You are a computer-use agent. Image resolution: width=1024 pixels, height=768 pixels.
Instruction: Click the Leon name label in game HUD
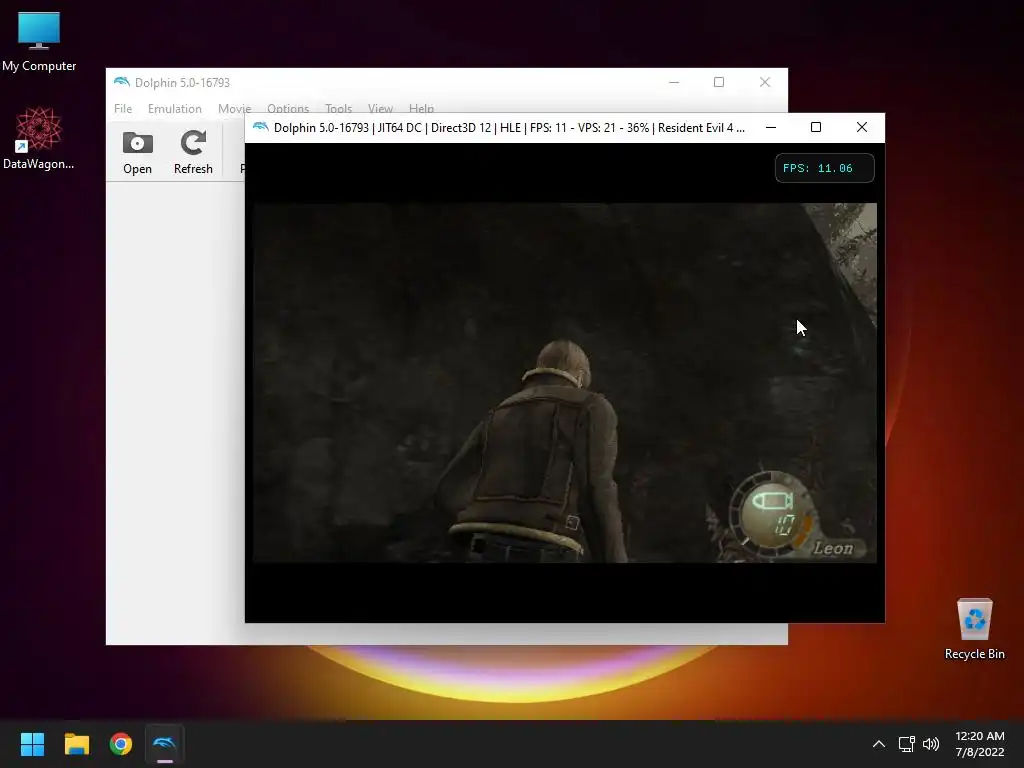[833, 549]
